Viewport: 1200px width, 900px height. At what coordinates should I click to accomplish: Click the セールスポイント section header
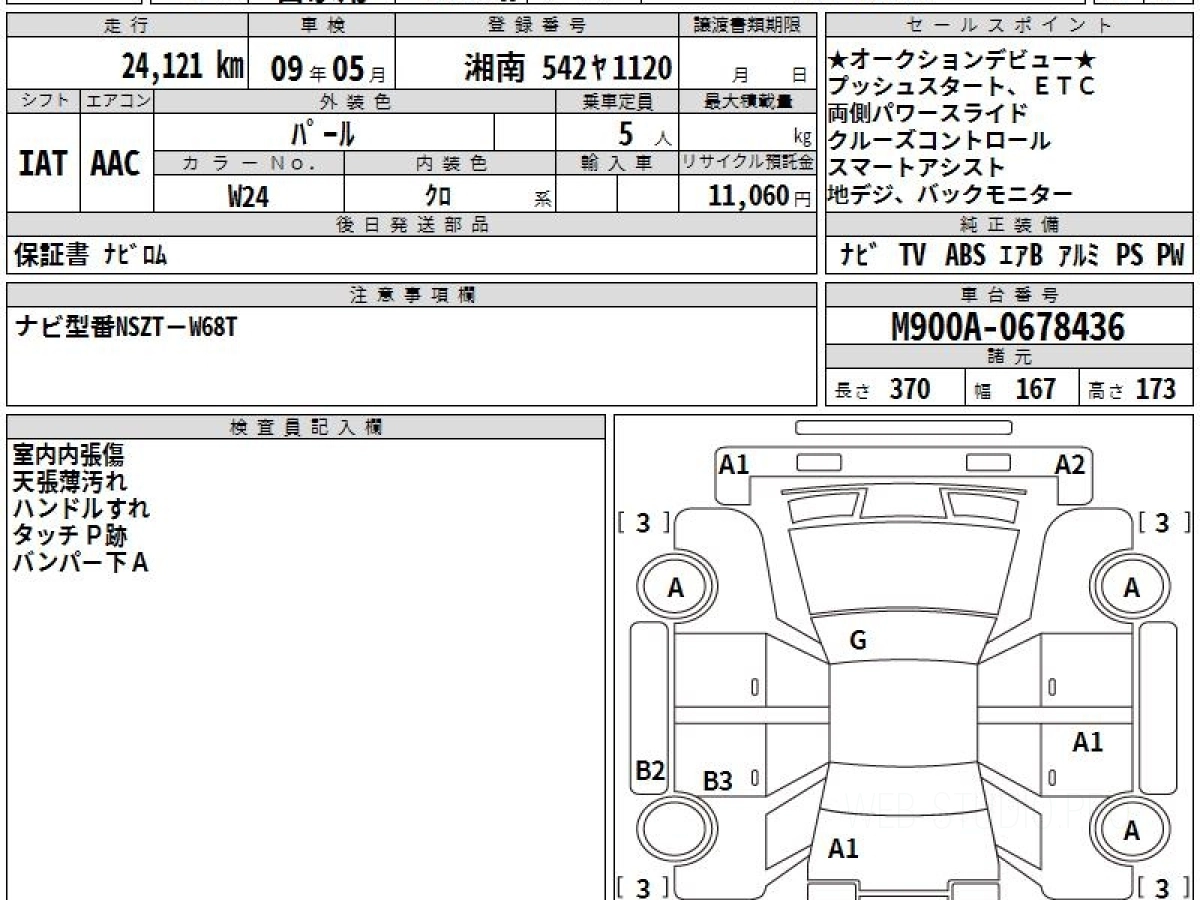coord(1008,26)
